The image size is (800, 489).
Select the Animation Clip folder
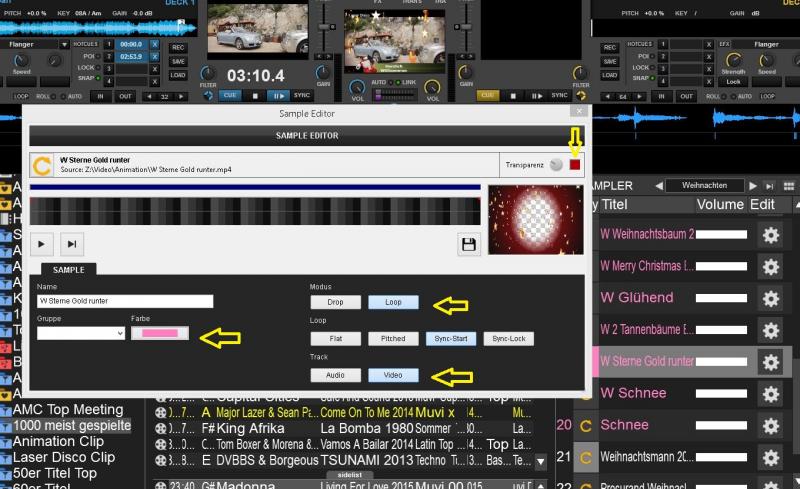click(57, 441)
